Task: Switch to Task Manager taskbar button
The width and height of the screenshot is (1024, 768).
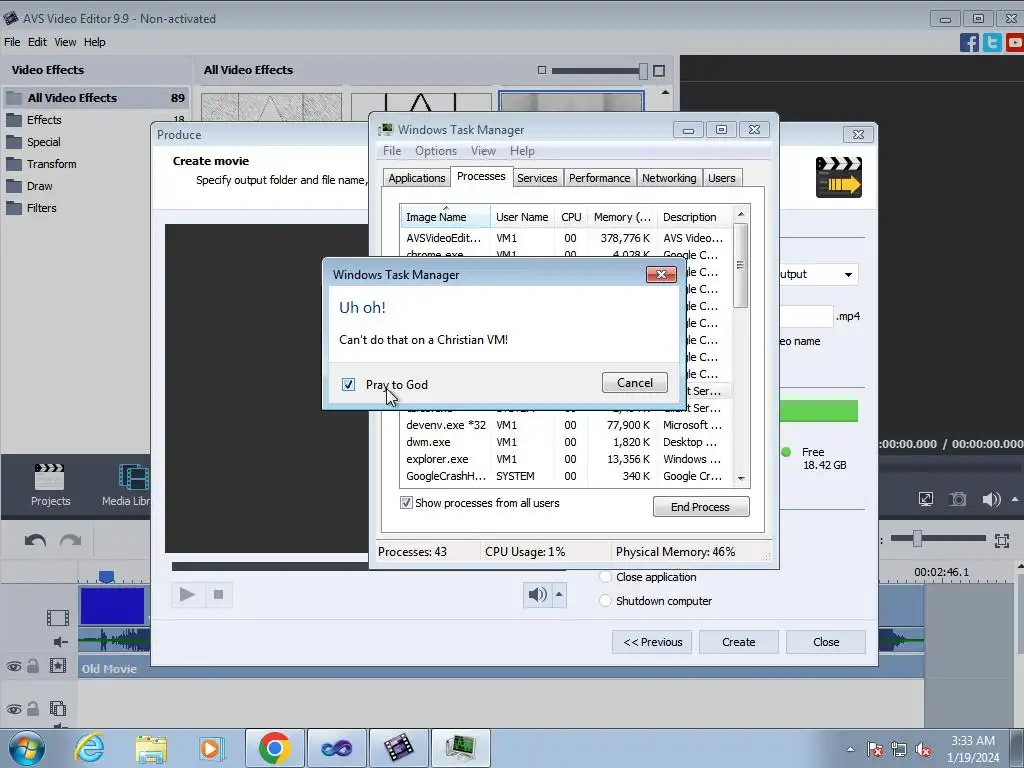Action: [461, 748]
